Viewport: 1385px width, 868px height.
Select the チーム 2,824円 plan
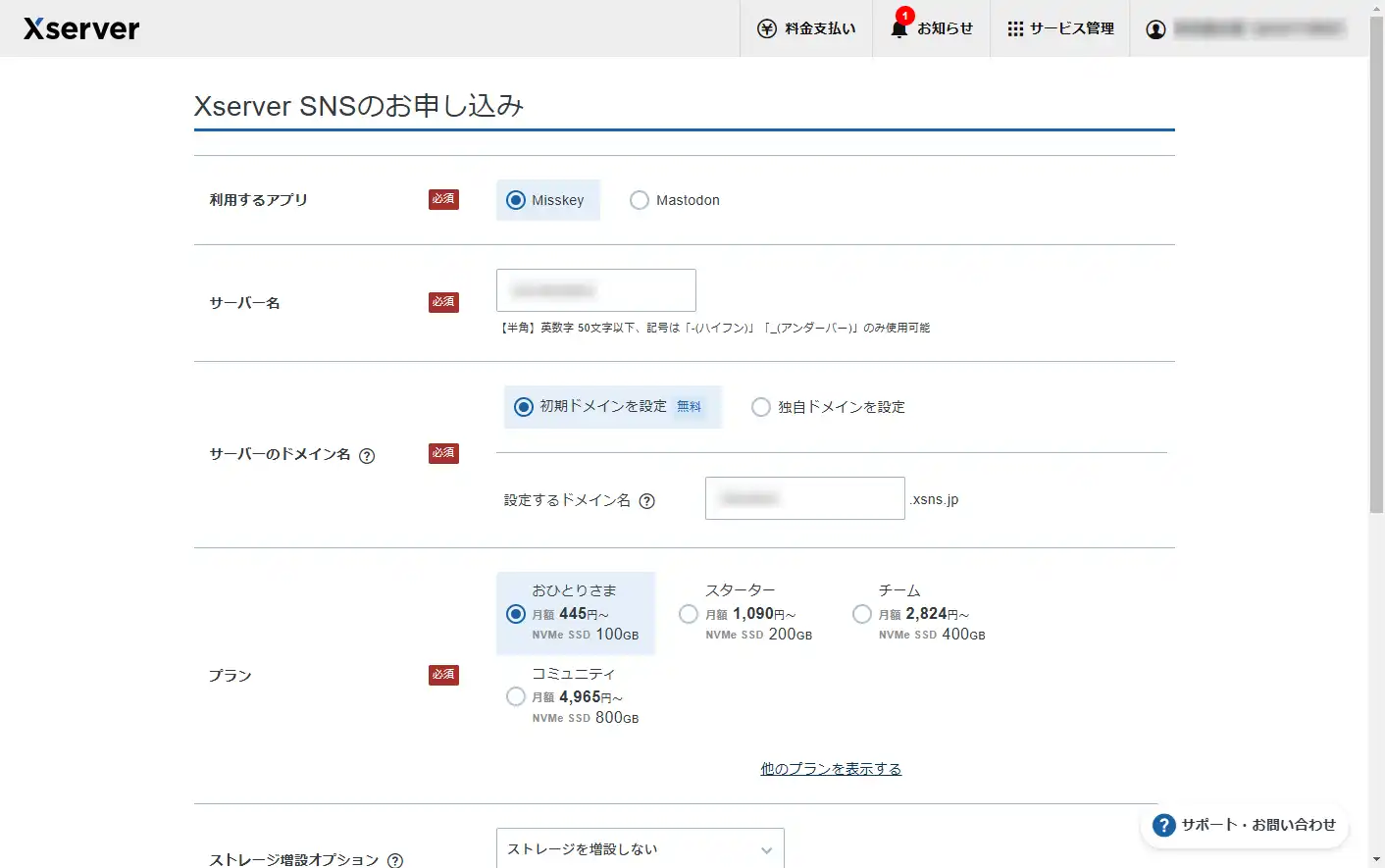point(919,613)
